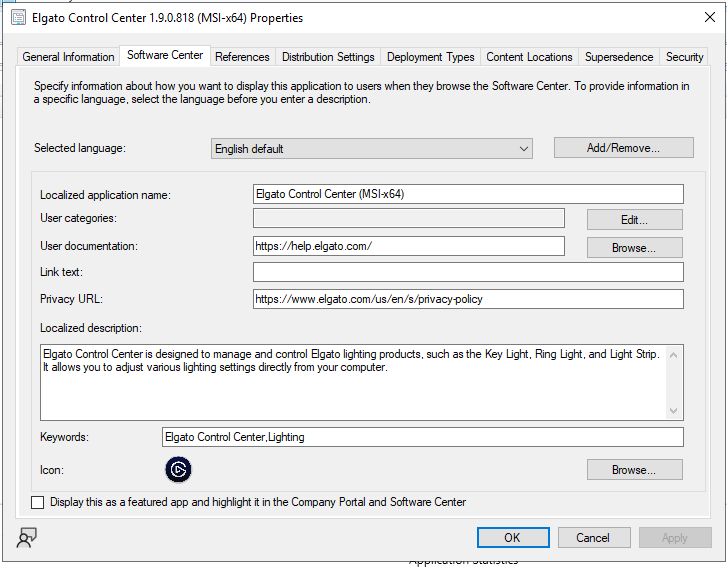727x567 pixels.
Task: Click the Apply button
Action: coord(675,537)
